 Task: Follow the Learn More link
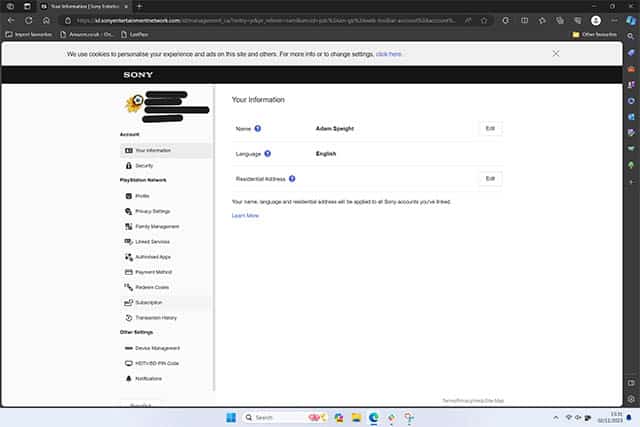[x=245, y=215]
